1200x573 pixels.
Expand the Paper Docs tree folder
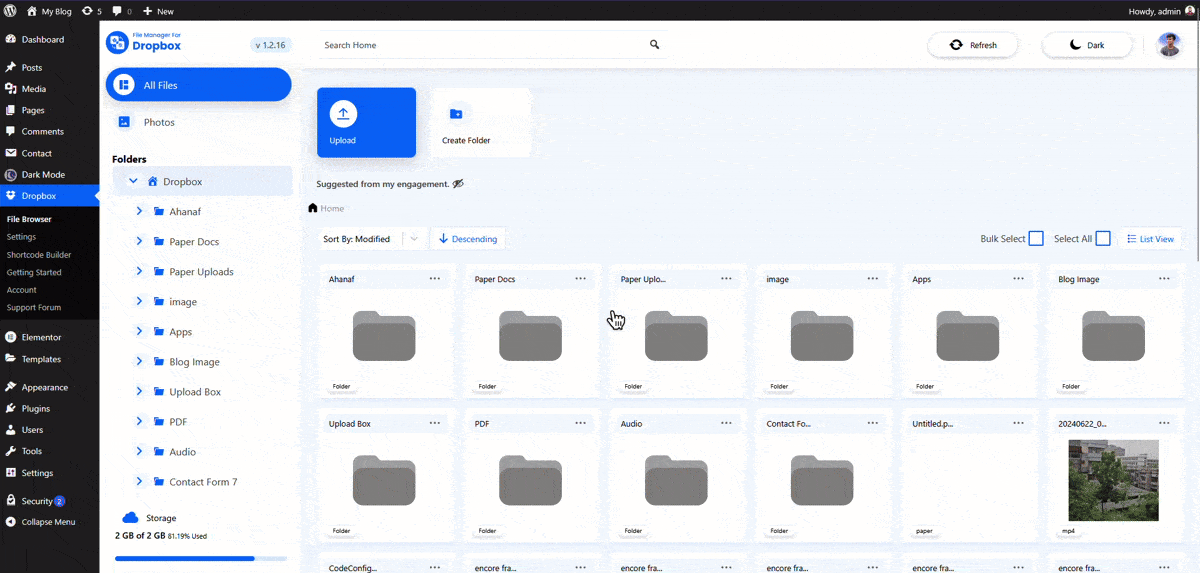point(139,241)
